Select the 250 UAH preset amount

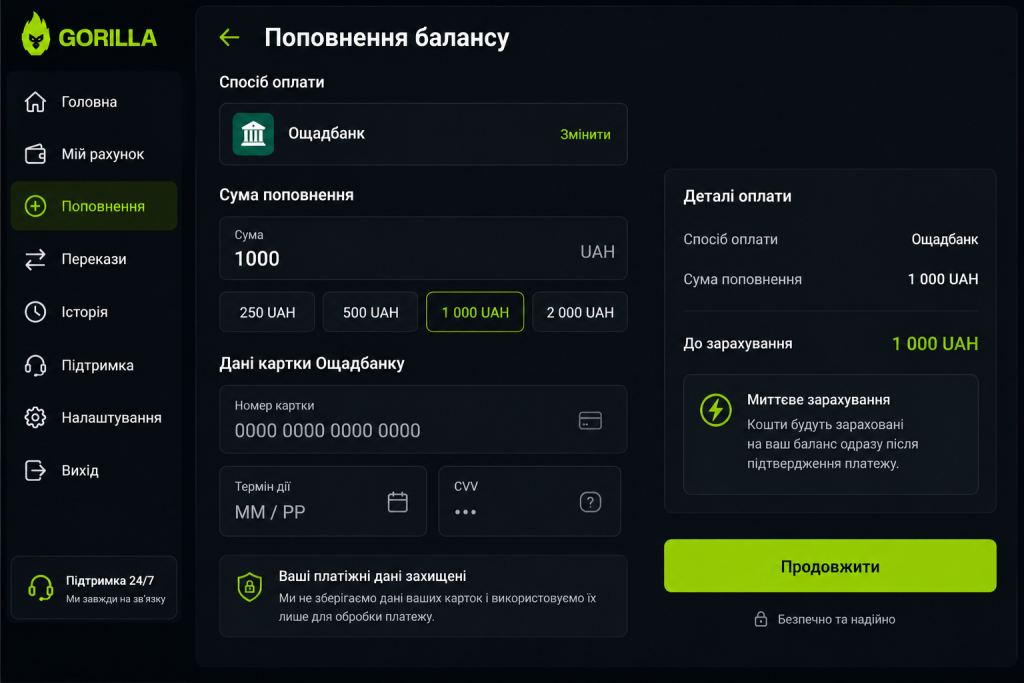click(x=267, y=312)
